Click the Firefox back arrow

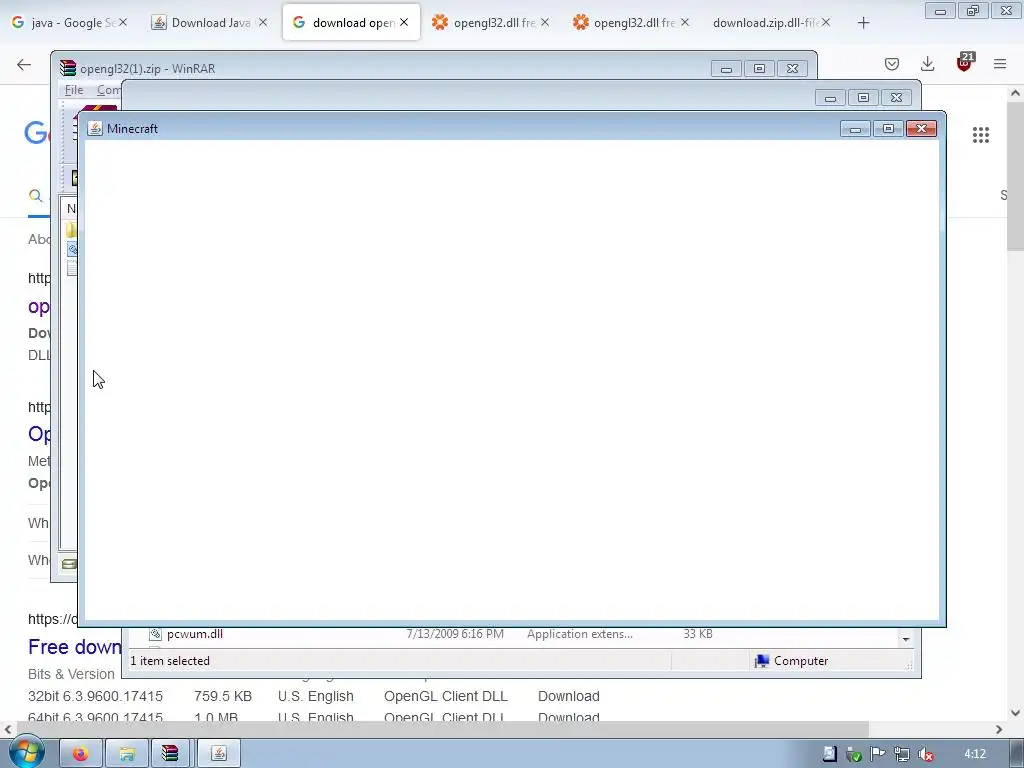coord(24,64)
